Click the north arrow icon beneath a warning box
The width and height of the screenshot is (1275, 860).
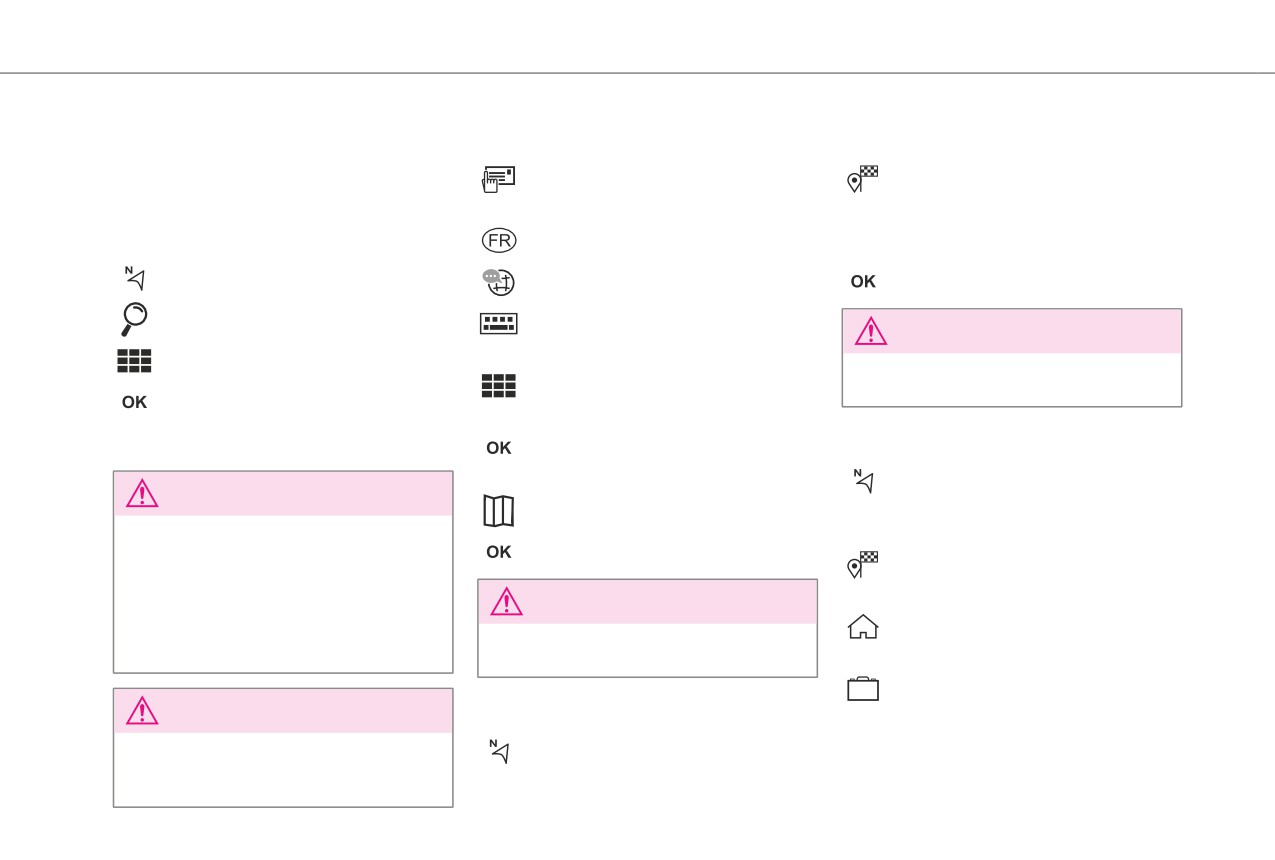click(x=499, y=751)
